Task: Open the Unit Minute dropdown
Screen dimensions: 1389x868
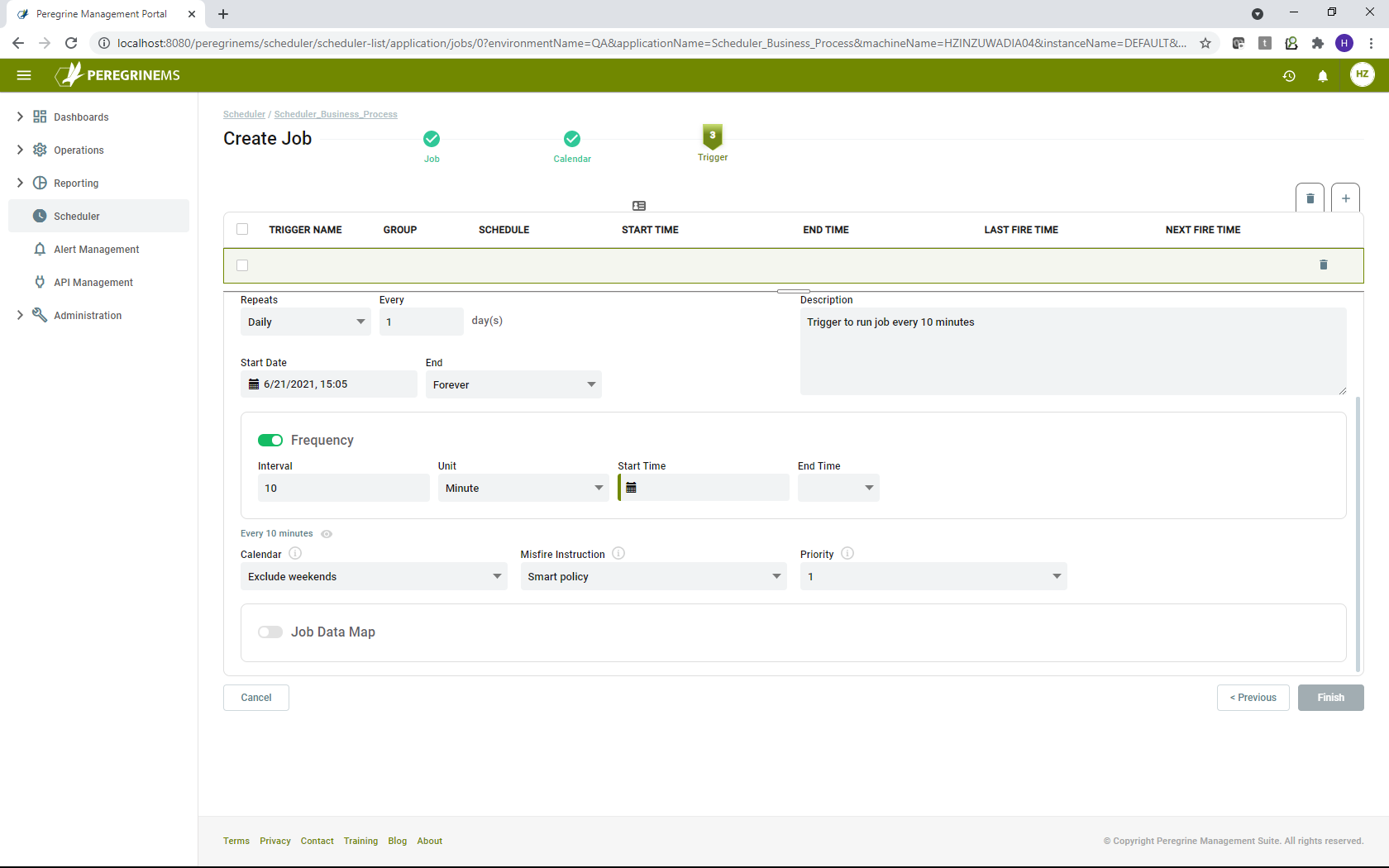Action: pyautogui.click(x=523, y=488)
